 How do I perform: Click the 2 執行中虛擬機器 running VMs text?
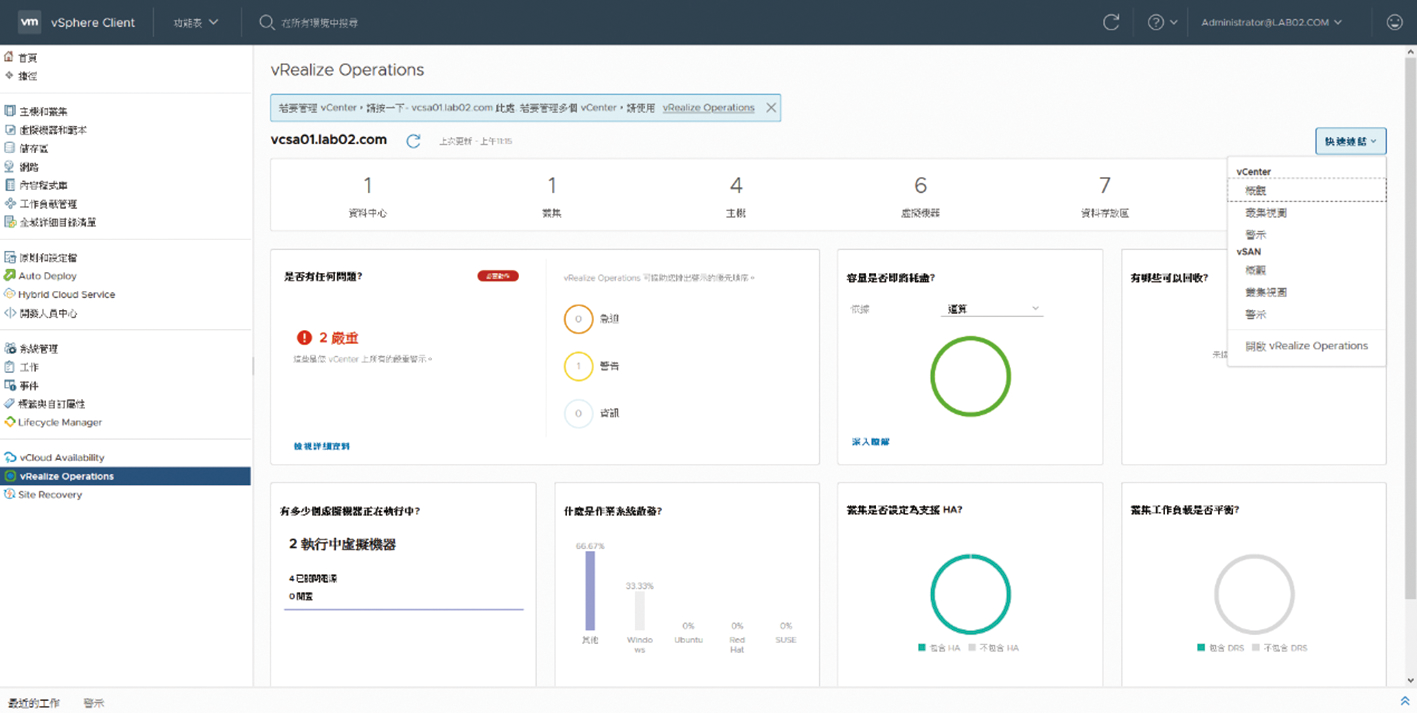(343, 545)
